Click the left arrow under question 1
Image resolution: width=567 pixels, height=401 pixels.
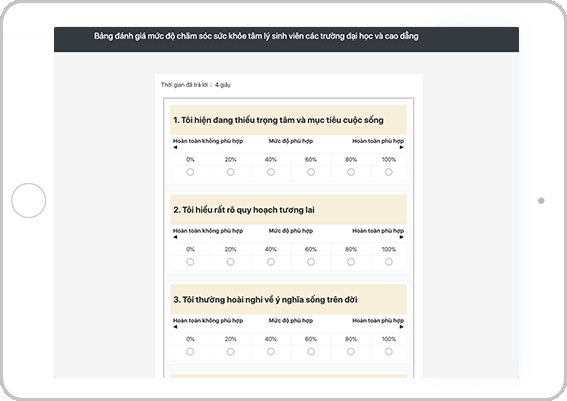[175, 147]
